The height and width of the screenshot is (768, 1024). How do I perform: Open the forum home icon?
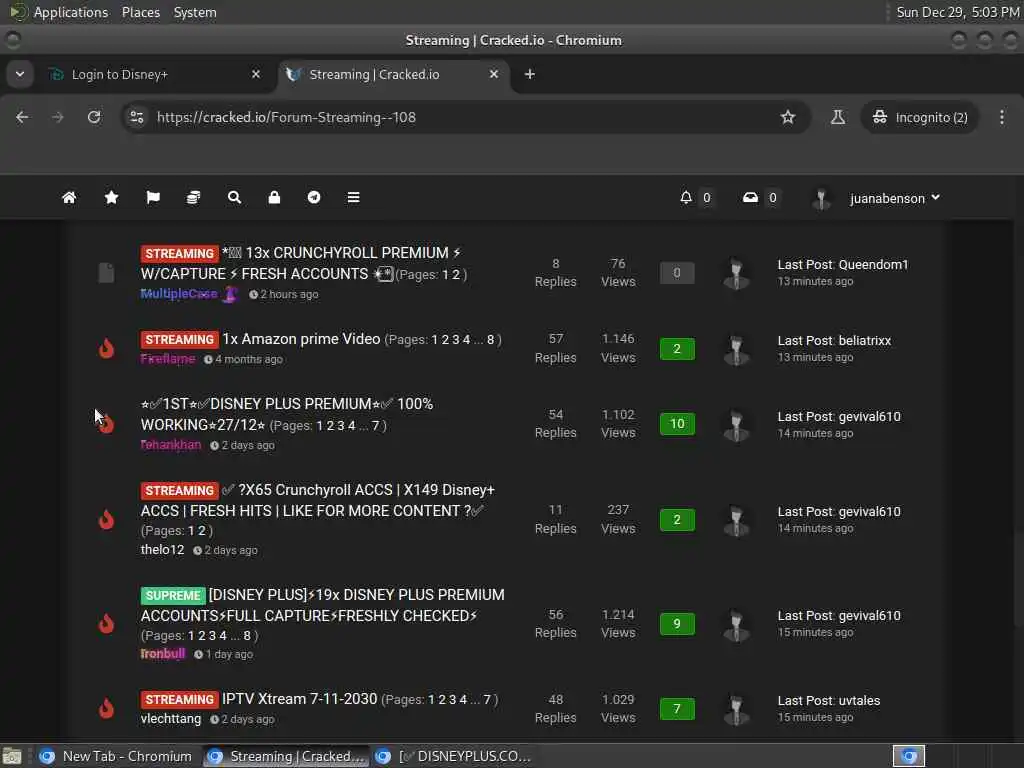point(69,197)
